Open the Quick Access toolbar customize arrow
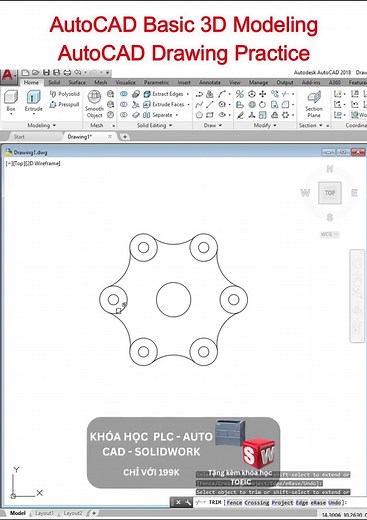Viewport: 367px width, 520px height. click(x=108, y=72)
